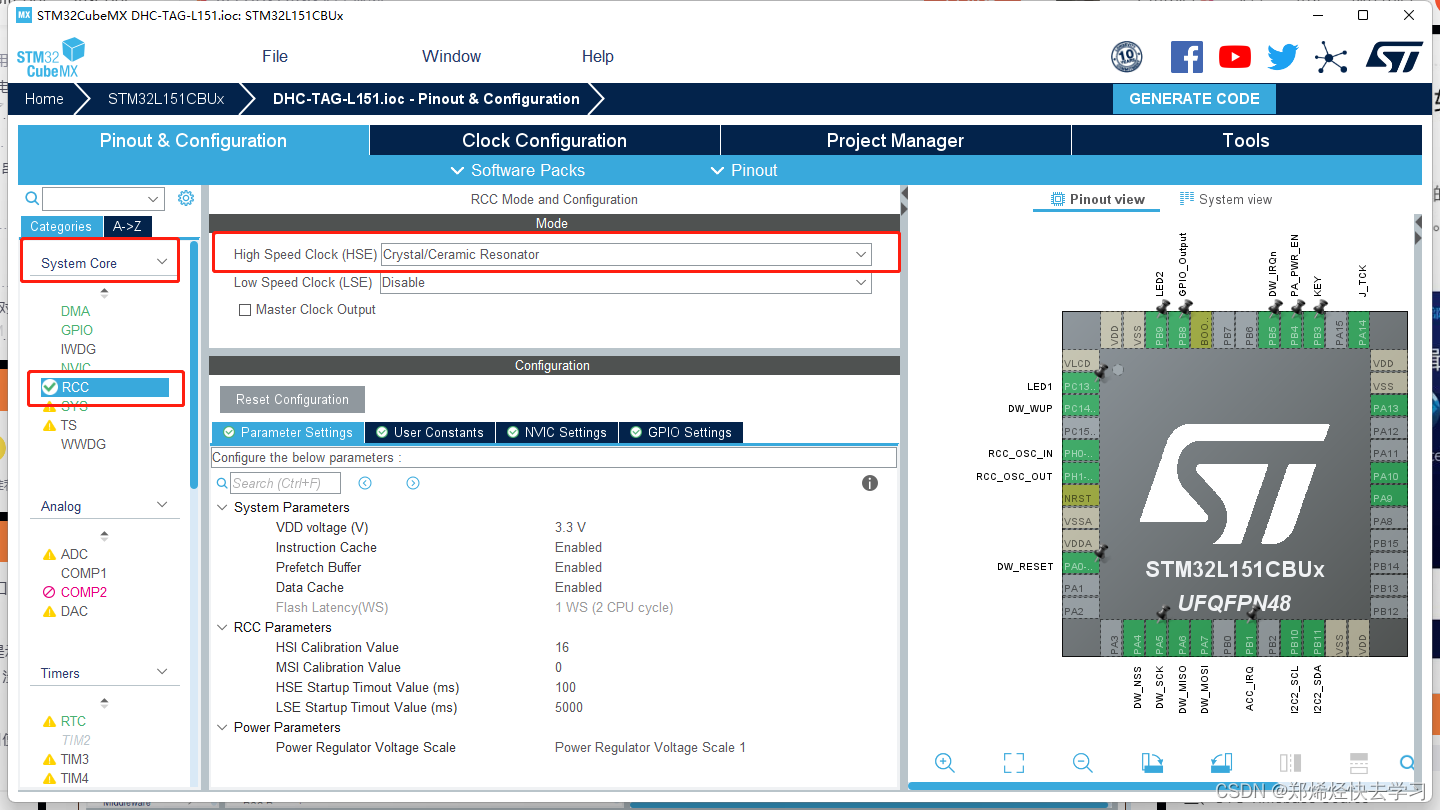Image resolution: width=1440 pixels, height=810 pixels.
Task: Select GPIO in System Core list
Action: (77, 330)
